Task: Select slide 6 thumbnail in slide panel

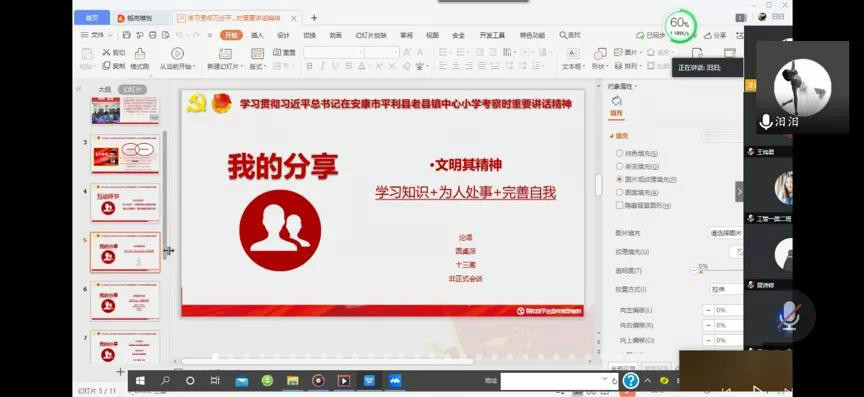Action: 125,301
